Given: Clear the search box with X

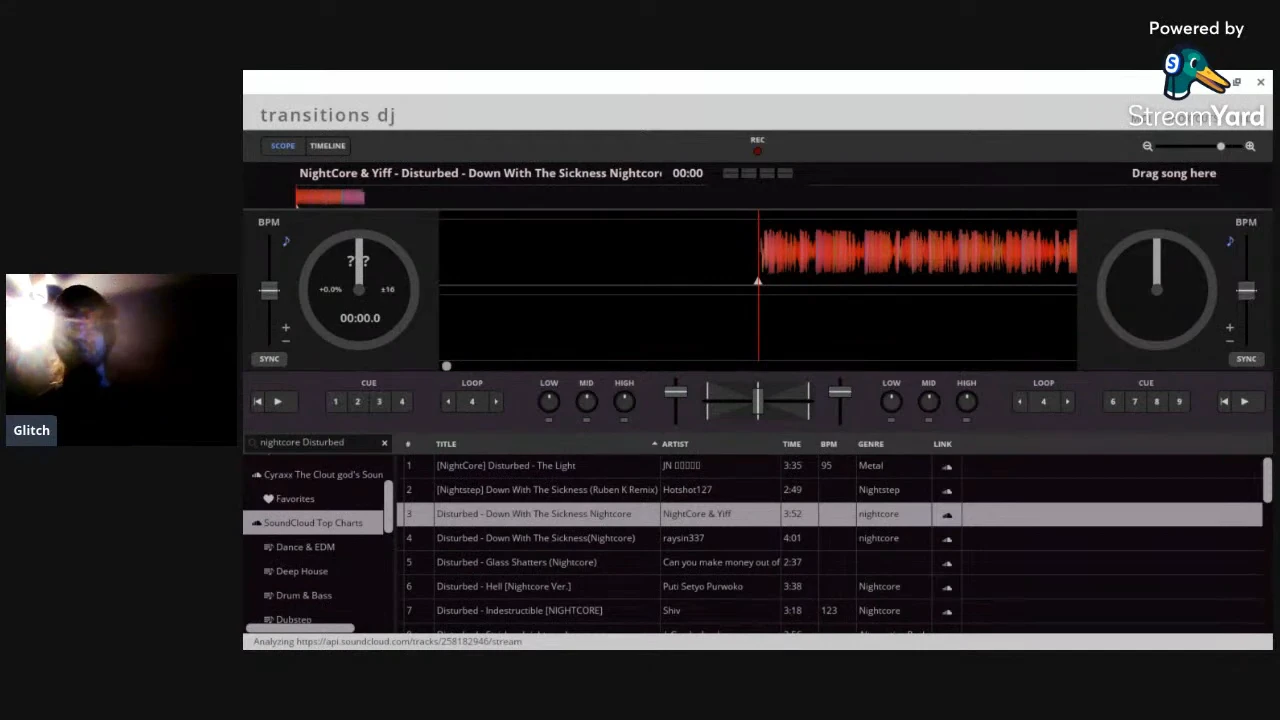Looking at the screenshot, I should 384,443.
